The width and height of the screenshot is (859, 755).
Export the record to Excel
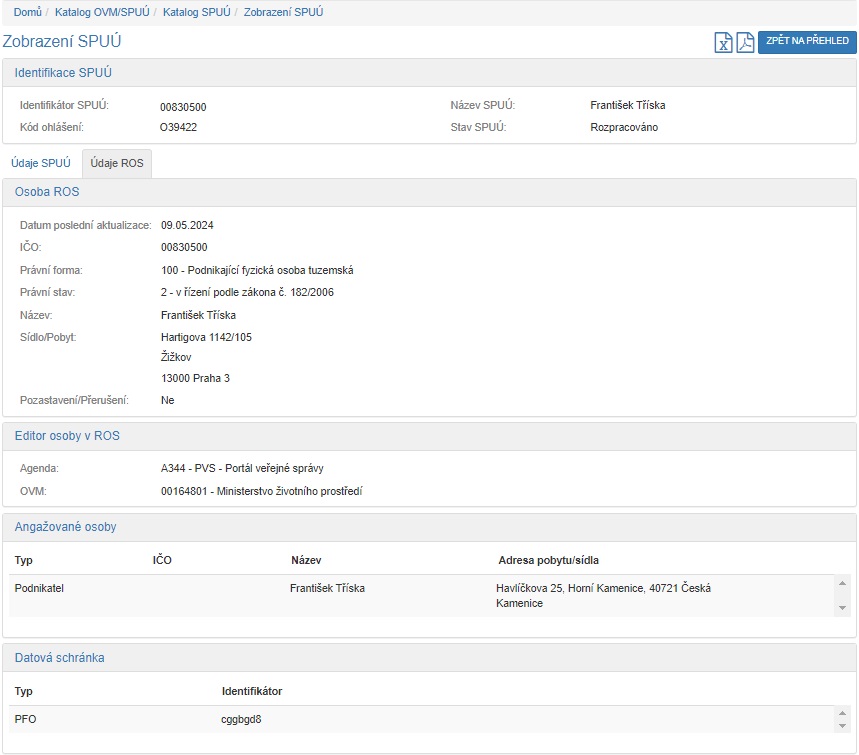tap(724, 42)
